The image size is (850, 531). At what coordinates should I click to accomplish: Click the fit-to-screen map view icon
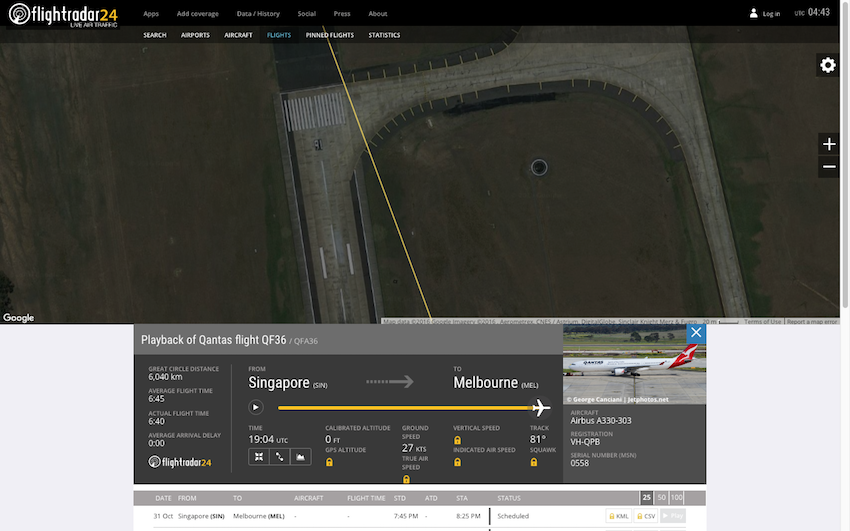[259, 457]
